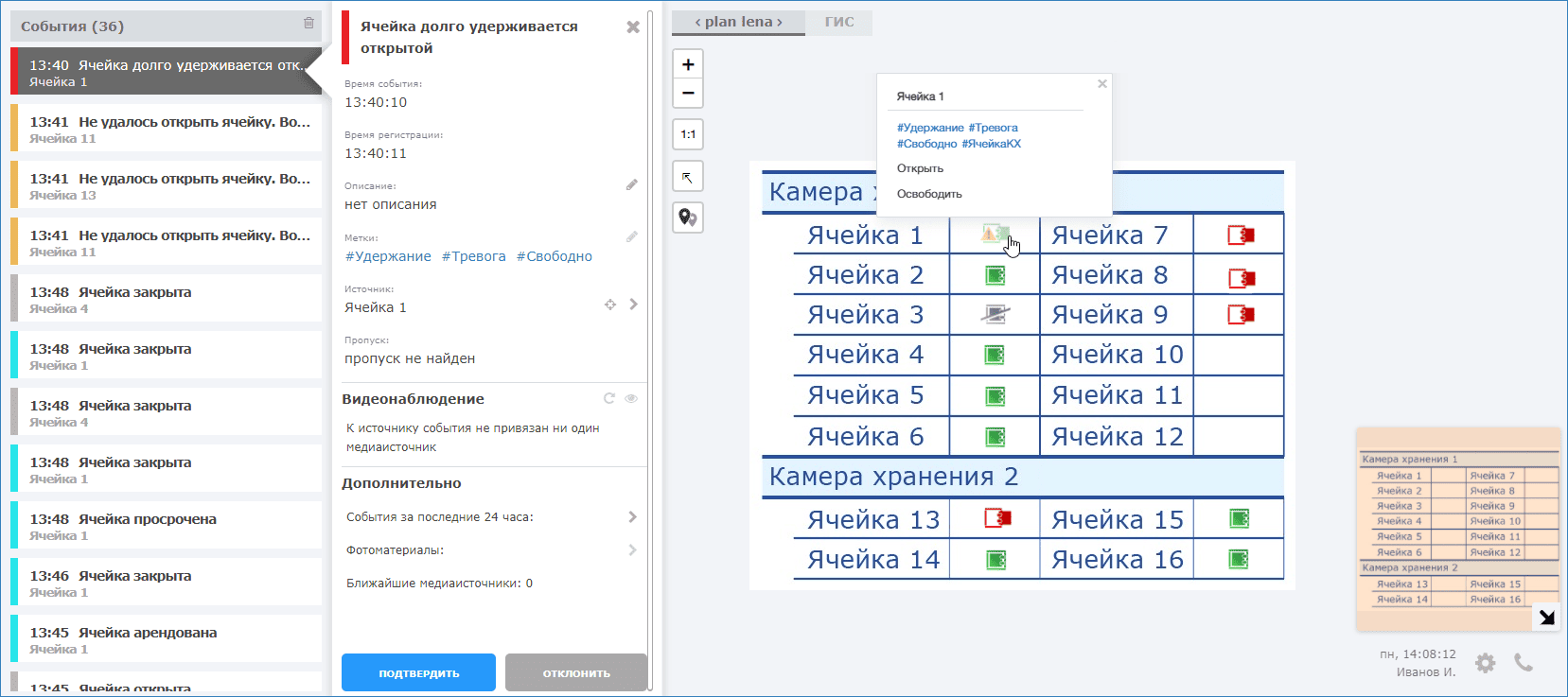This screenshot has width=1568, height=697.
Task: Switch to the ГИС tab
Action: point(838,22)
